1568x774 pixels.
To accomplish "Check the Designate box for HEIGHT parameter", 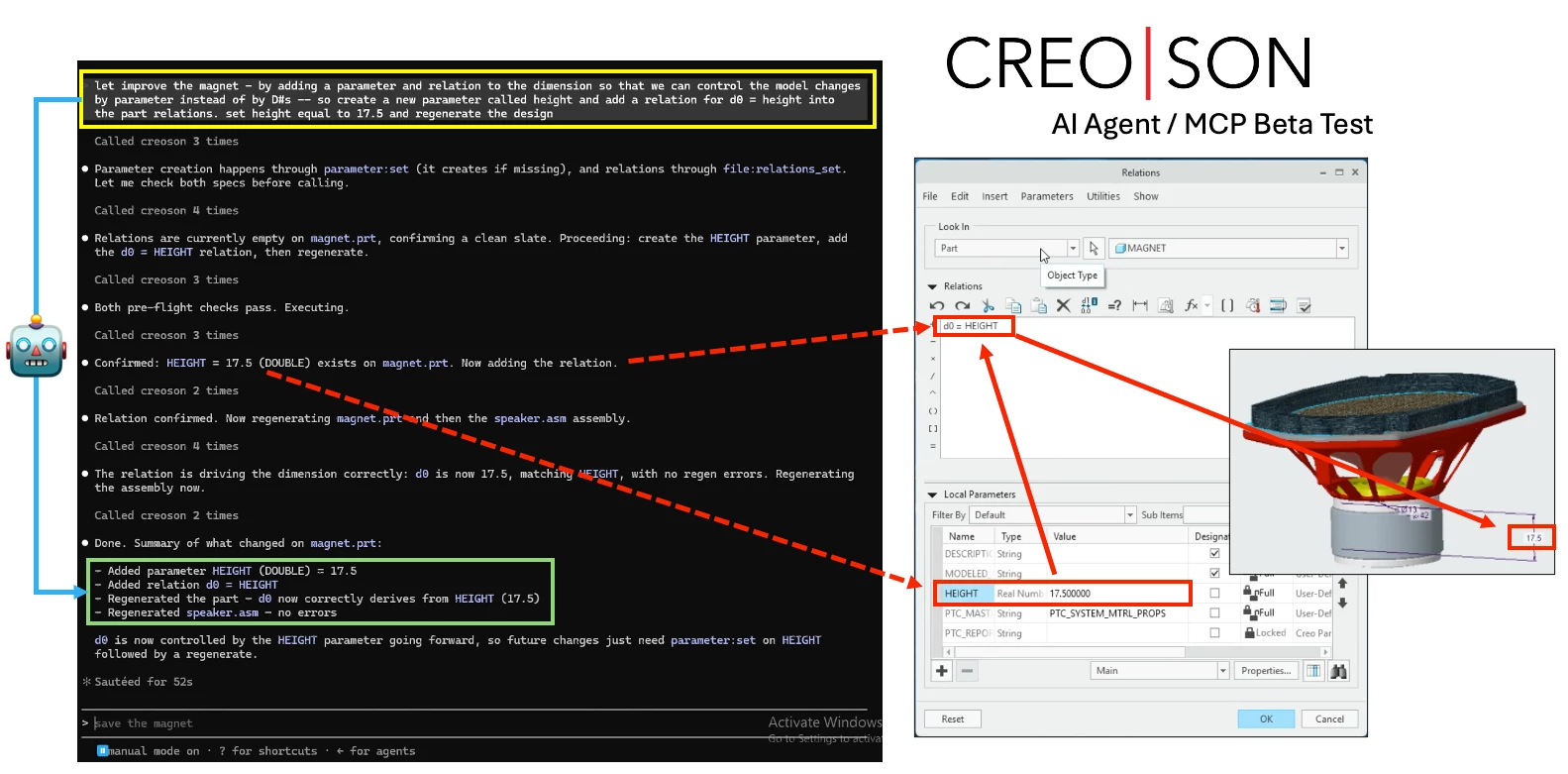I will click(x=1214, y=594).
